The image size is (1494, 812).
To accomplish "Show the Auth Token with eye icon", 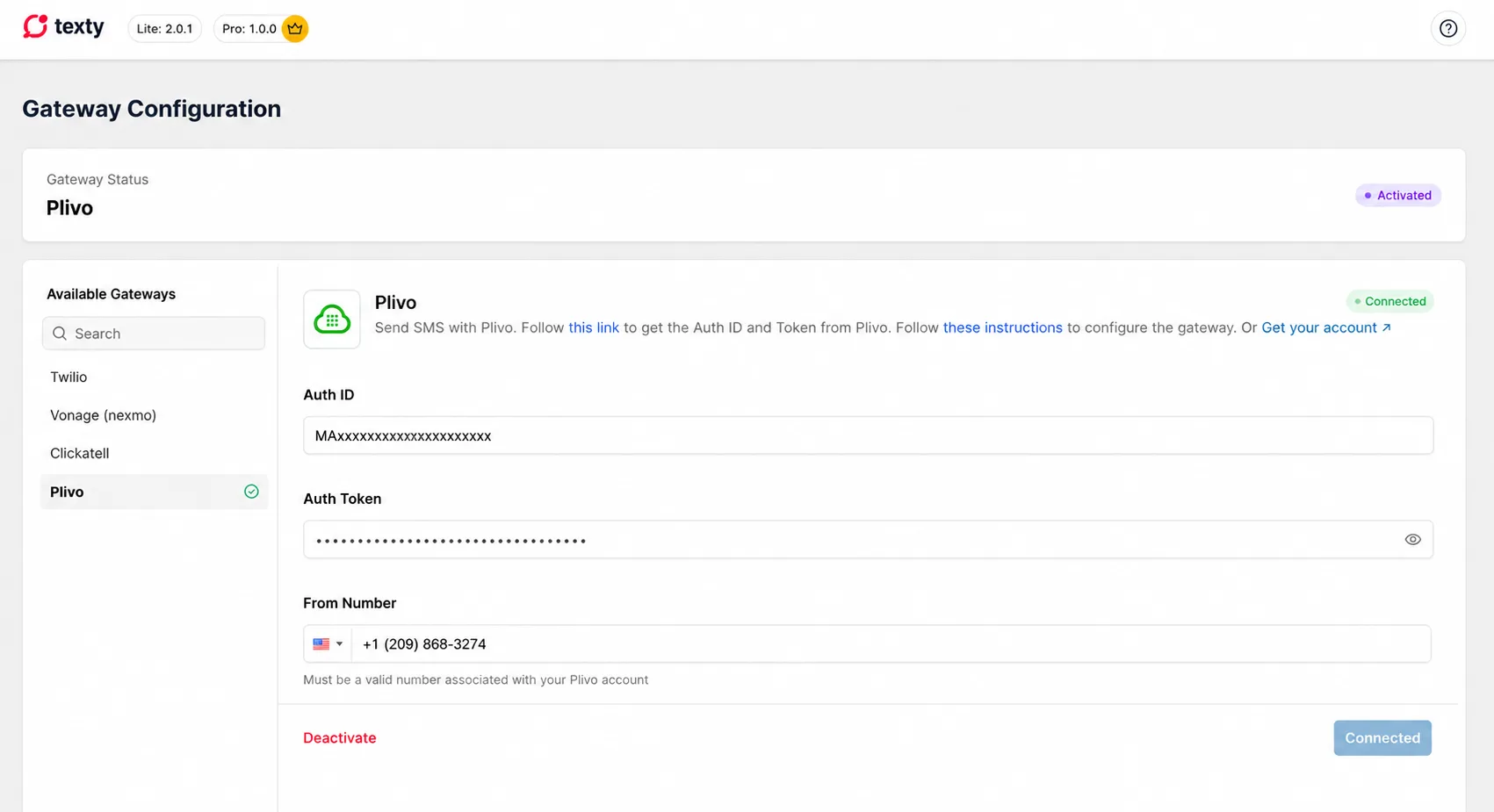I will 1412,540.
